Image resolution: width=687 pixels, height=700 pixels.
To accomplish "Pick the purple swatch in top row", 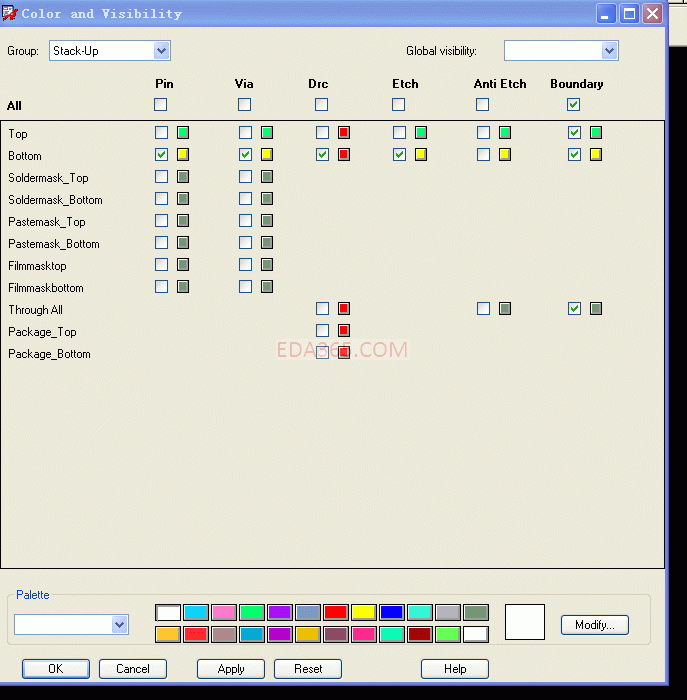I will tap(280, 612).
